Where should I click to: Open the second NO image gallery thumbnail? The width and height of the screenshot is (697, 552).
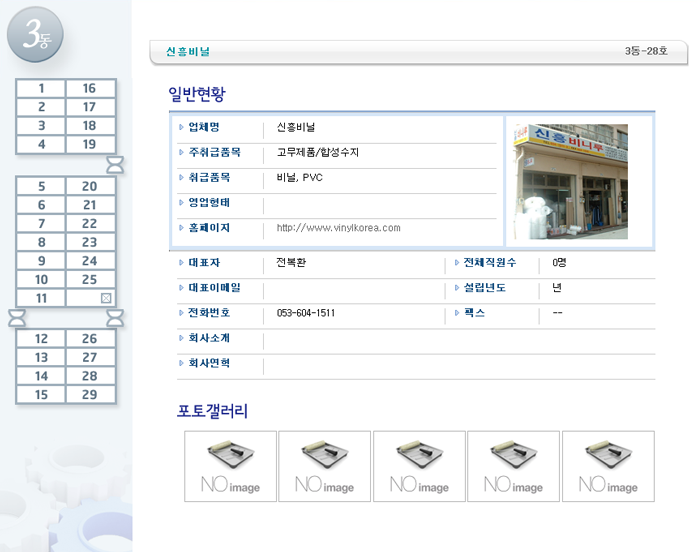[x=324, y=466]
